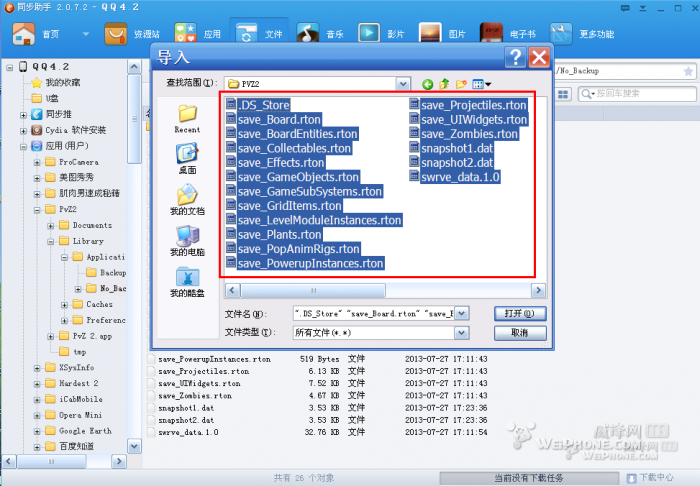
Task: Click the dropdown arrow next to 首页
Action: (86, 34)
